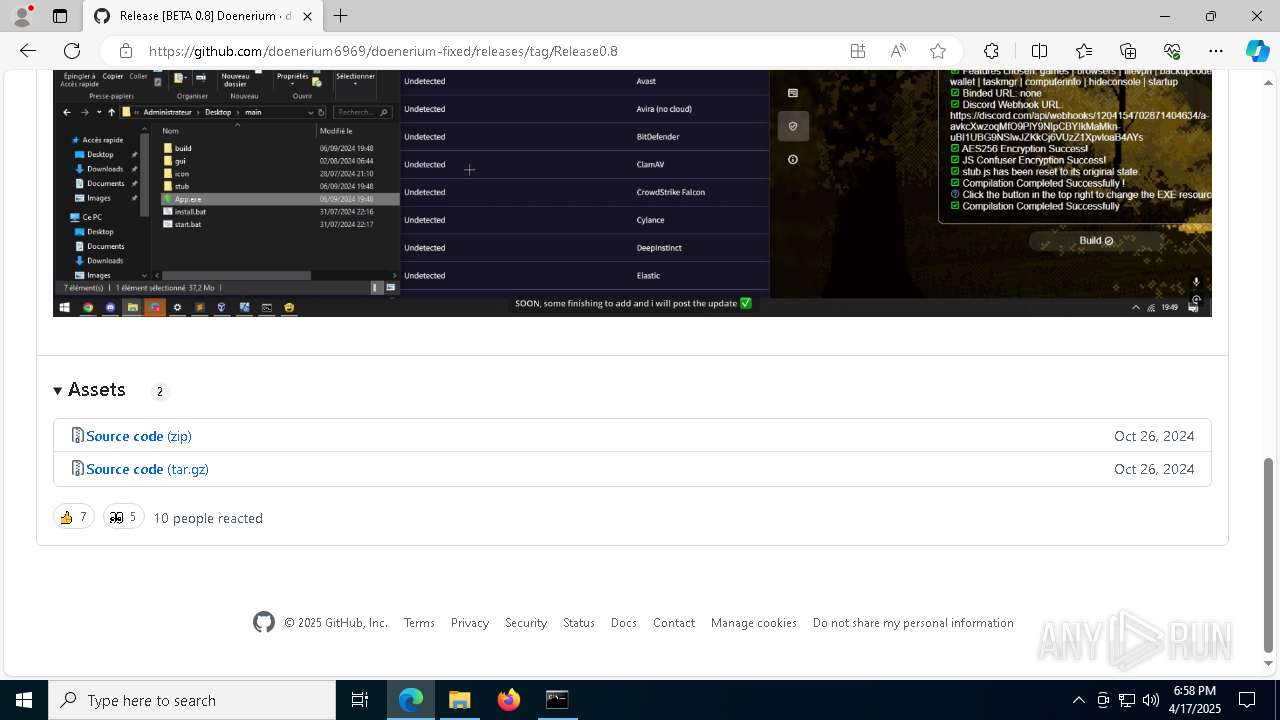Viewport: 1280px width, 720px height.
Task: Click the taskbar search box
Action: click(x=192, y=700)
